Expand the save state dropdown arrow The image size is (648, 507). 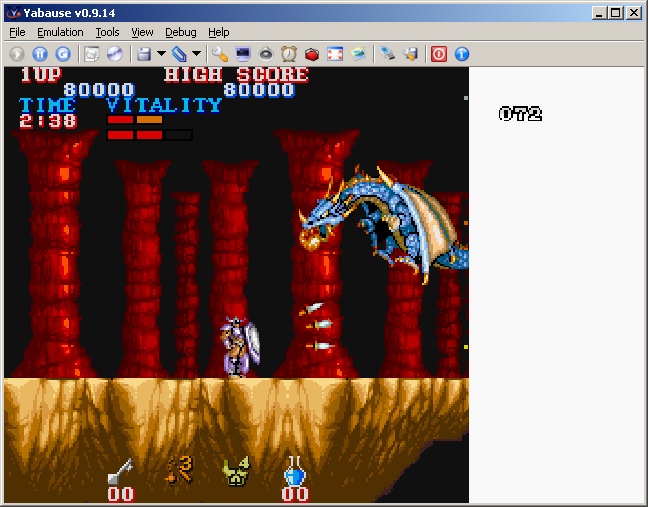162,54
